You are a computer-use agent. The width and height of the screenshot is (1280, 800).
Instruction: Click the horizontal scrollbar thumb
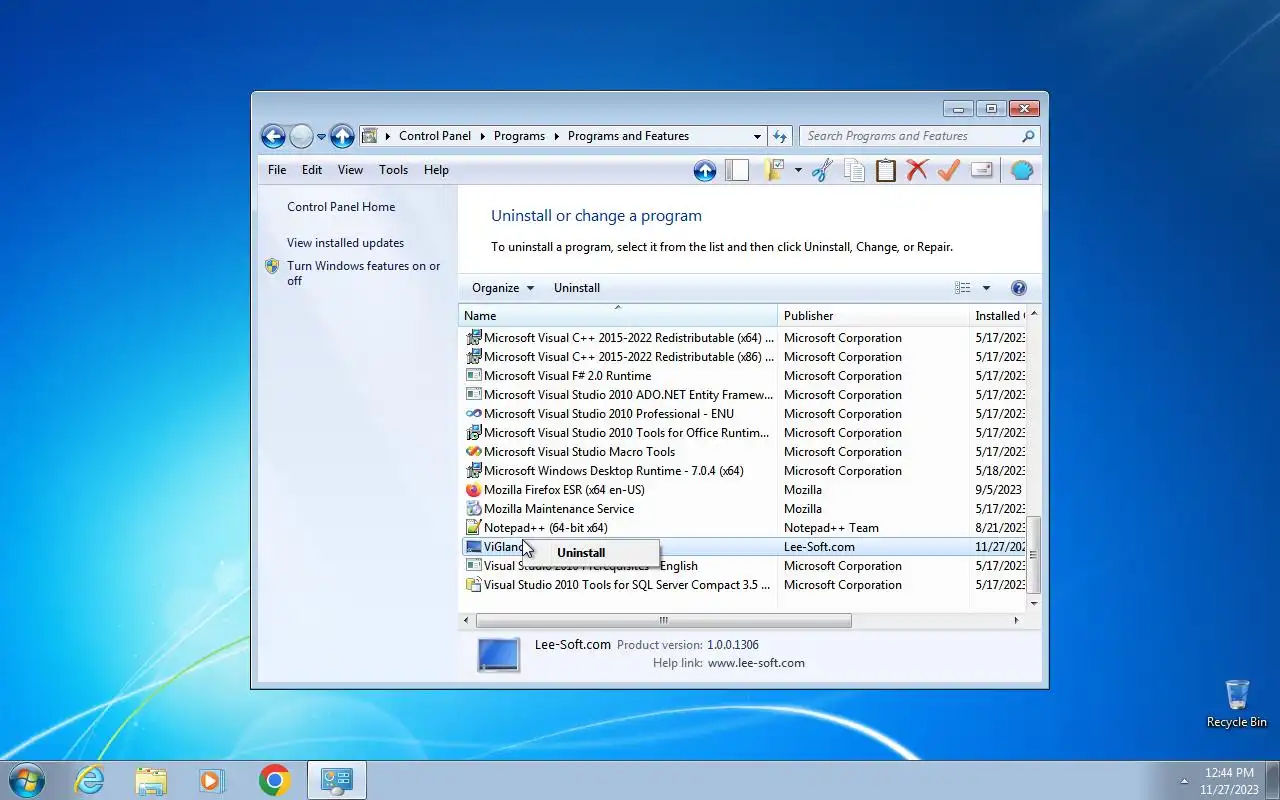click(663, 621)
